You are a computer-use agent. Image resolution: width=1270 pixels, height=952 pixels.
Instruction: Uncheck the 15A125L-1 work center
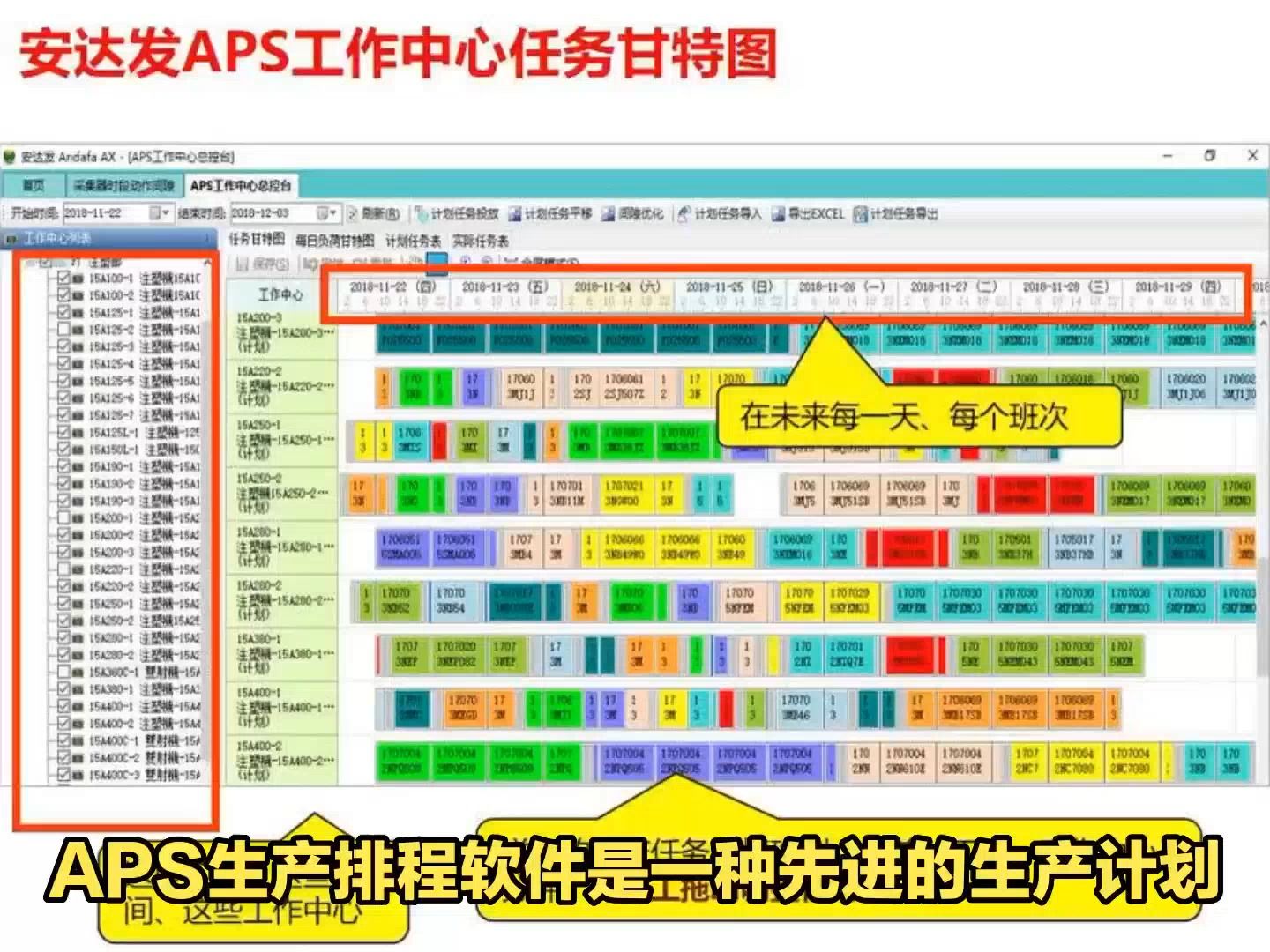[63, 432]
